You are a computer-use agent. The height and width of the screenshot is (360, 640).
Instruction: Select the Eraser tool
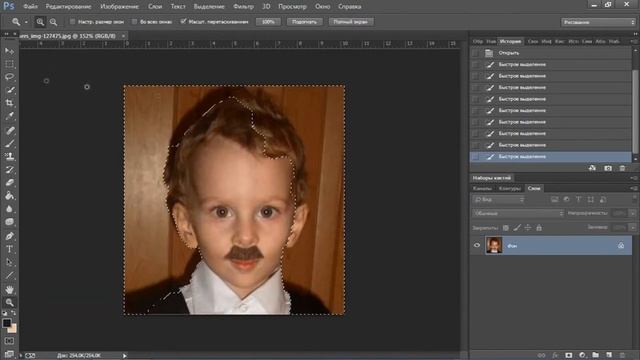(9, 182)
